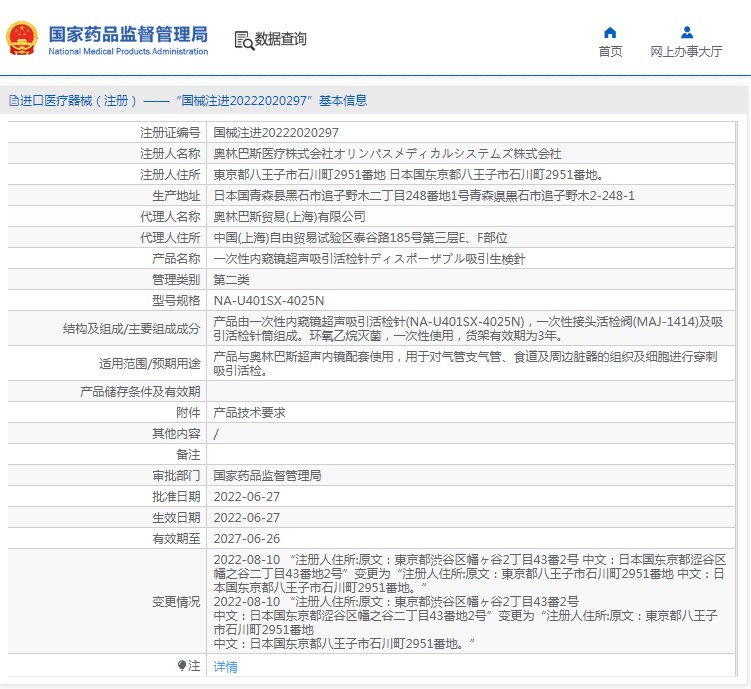Click the agent name 奥林巴斯贸易(上海)有限公司

pyautogui.click(x=290, y=216)
